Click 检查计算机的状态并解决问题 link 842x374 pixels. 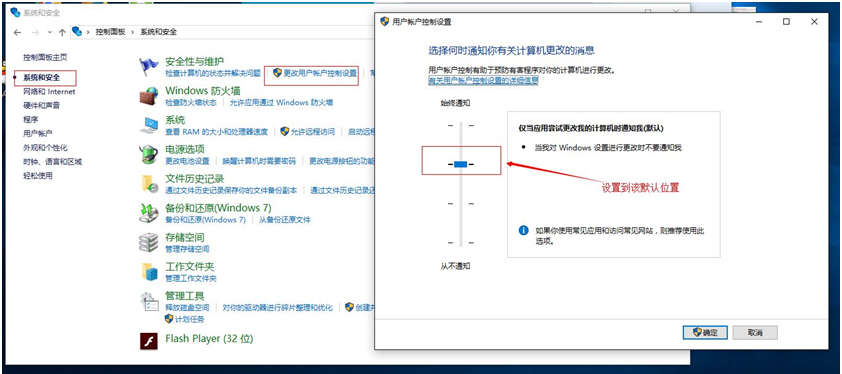213,73
